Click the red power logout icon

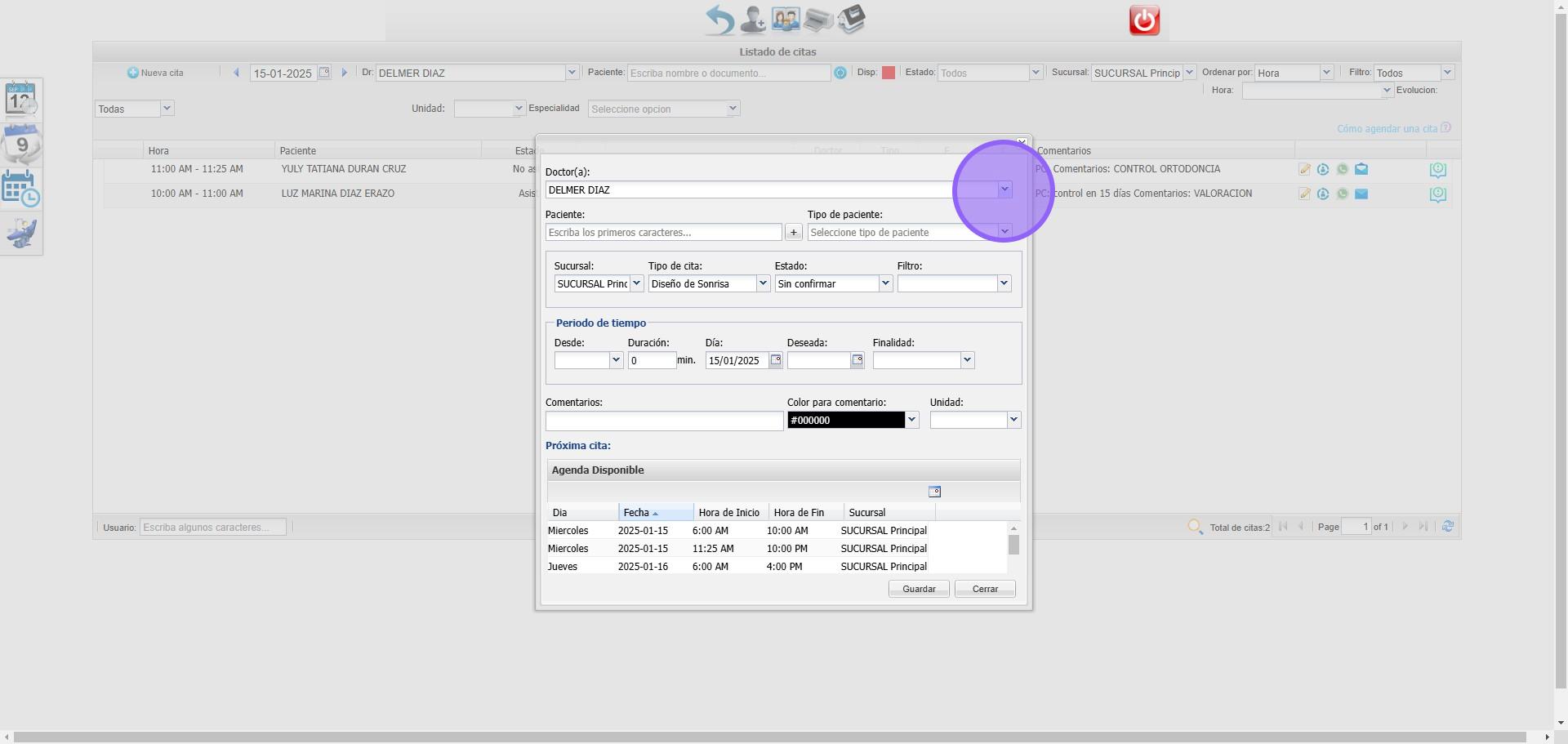pos(1143,20)
